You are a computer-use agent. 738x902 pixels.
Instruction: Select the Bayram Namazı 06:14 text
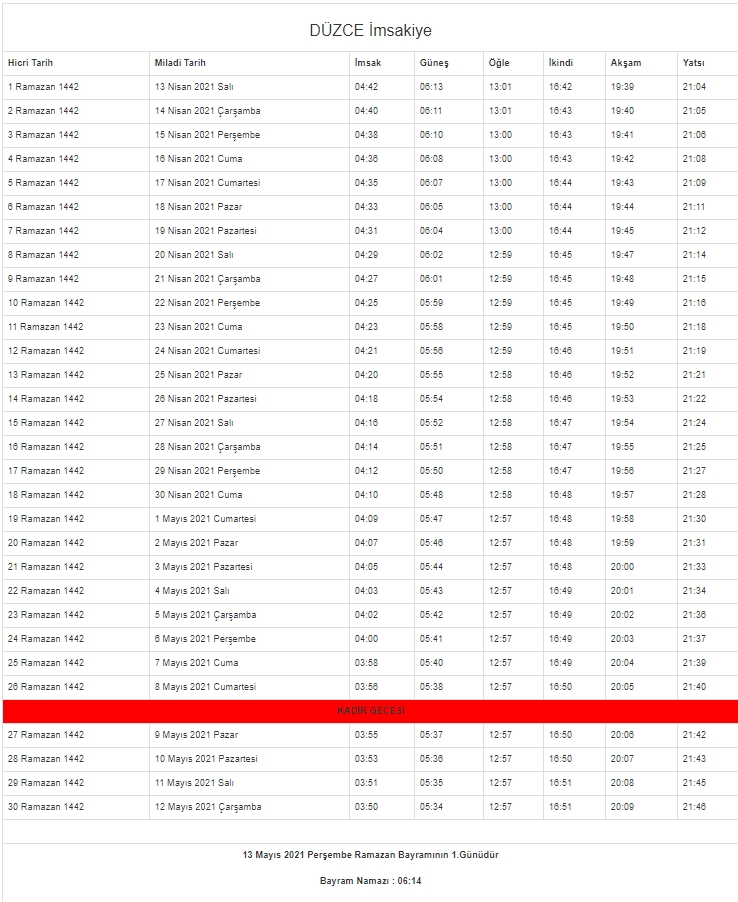coord(370,881)
